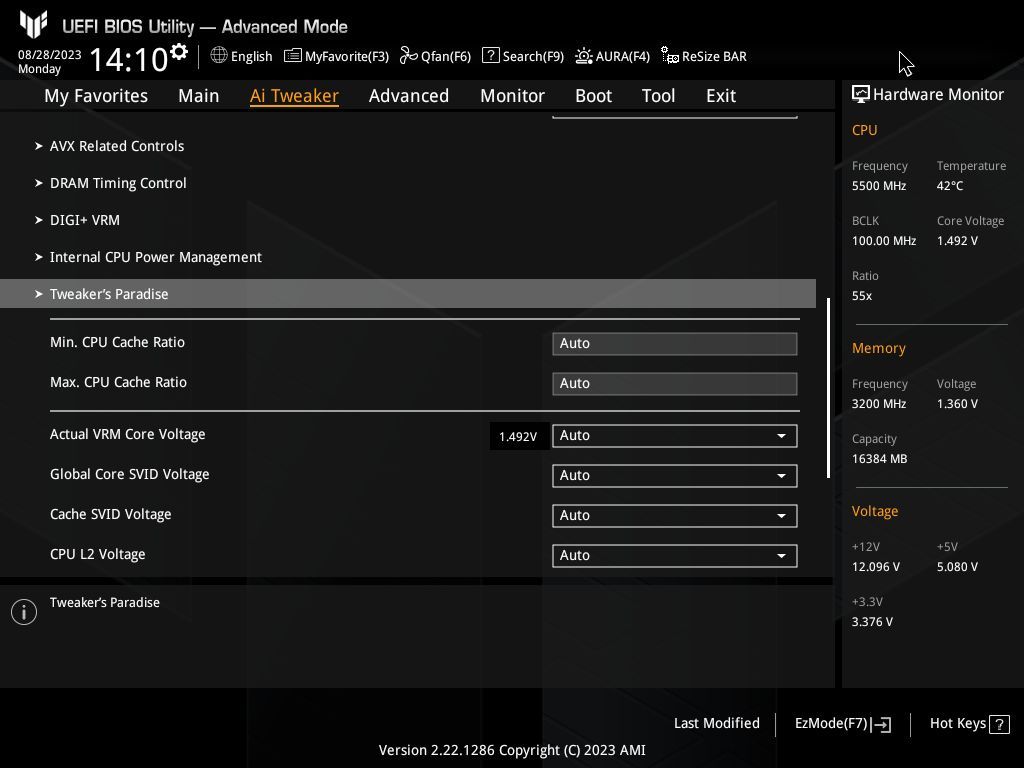Click the 3.376 V reading
The height and width of the screenshot is (768, 1024).
872,622
